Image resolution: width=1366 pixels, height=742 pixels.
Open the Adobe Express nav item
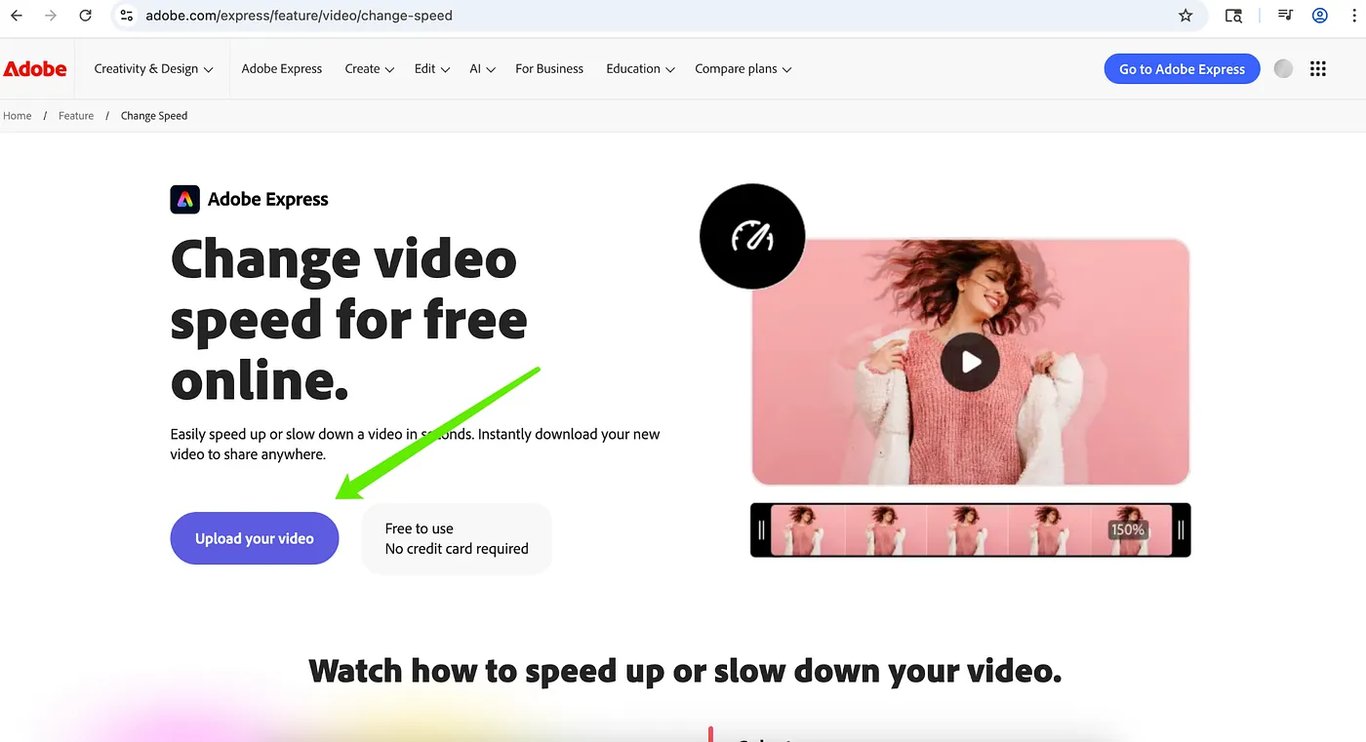282,69
